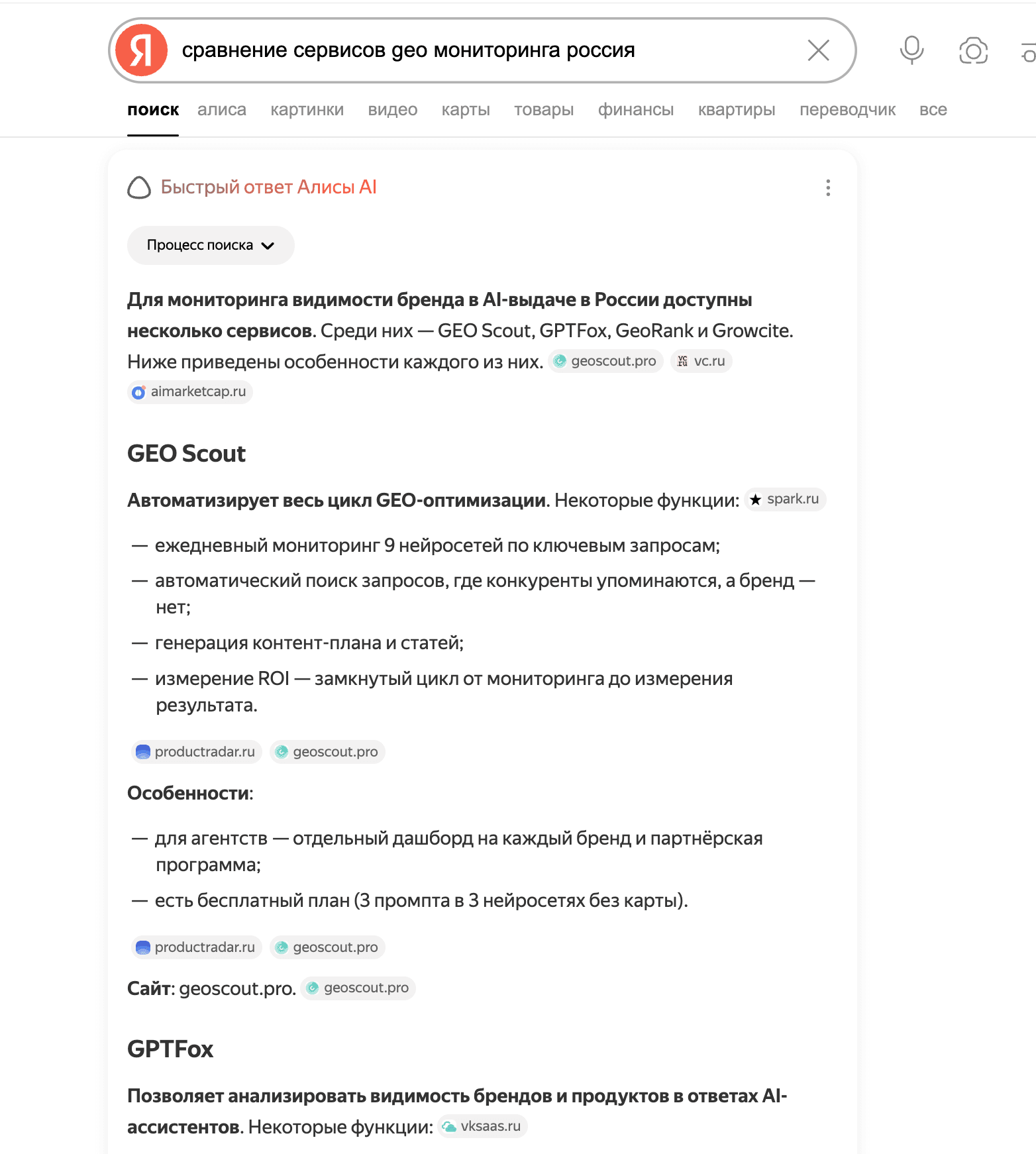Viewport: 1036px width, 1154px height.
Task: Clear the search query with the X
Action: [818, 50]
